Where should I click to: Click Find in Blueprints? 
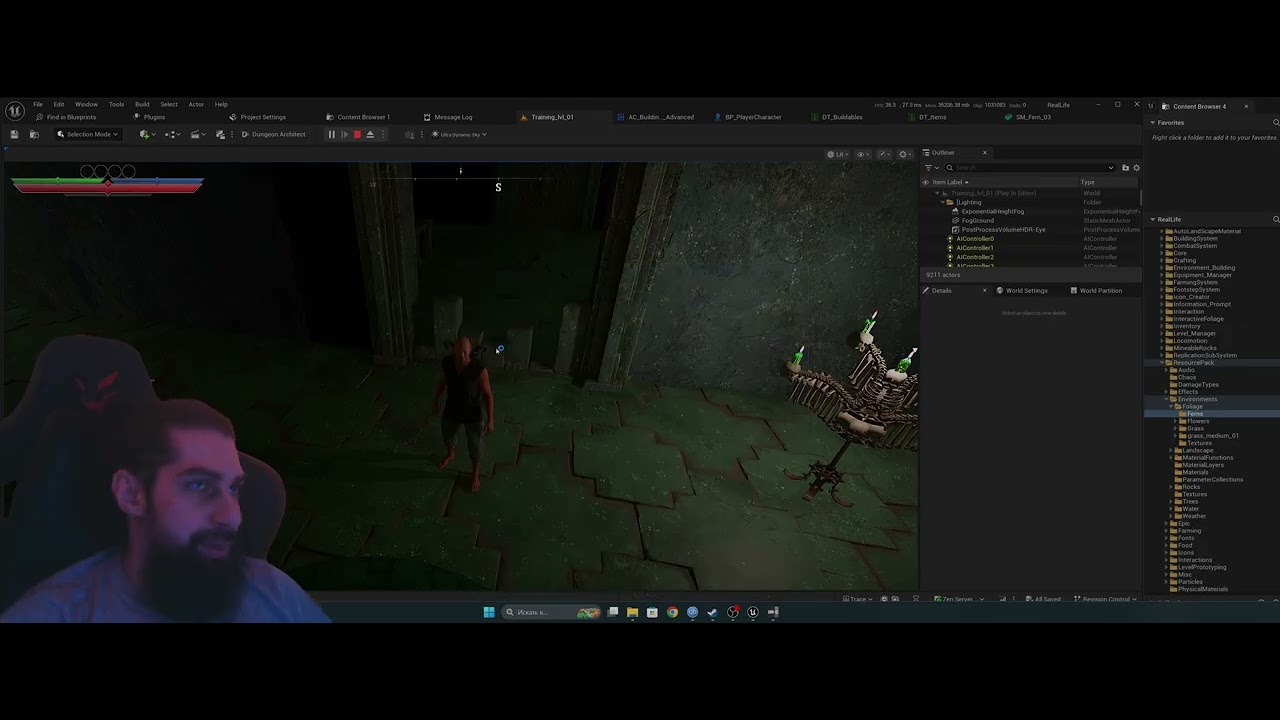tap(66, 117)
